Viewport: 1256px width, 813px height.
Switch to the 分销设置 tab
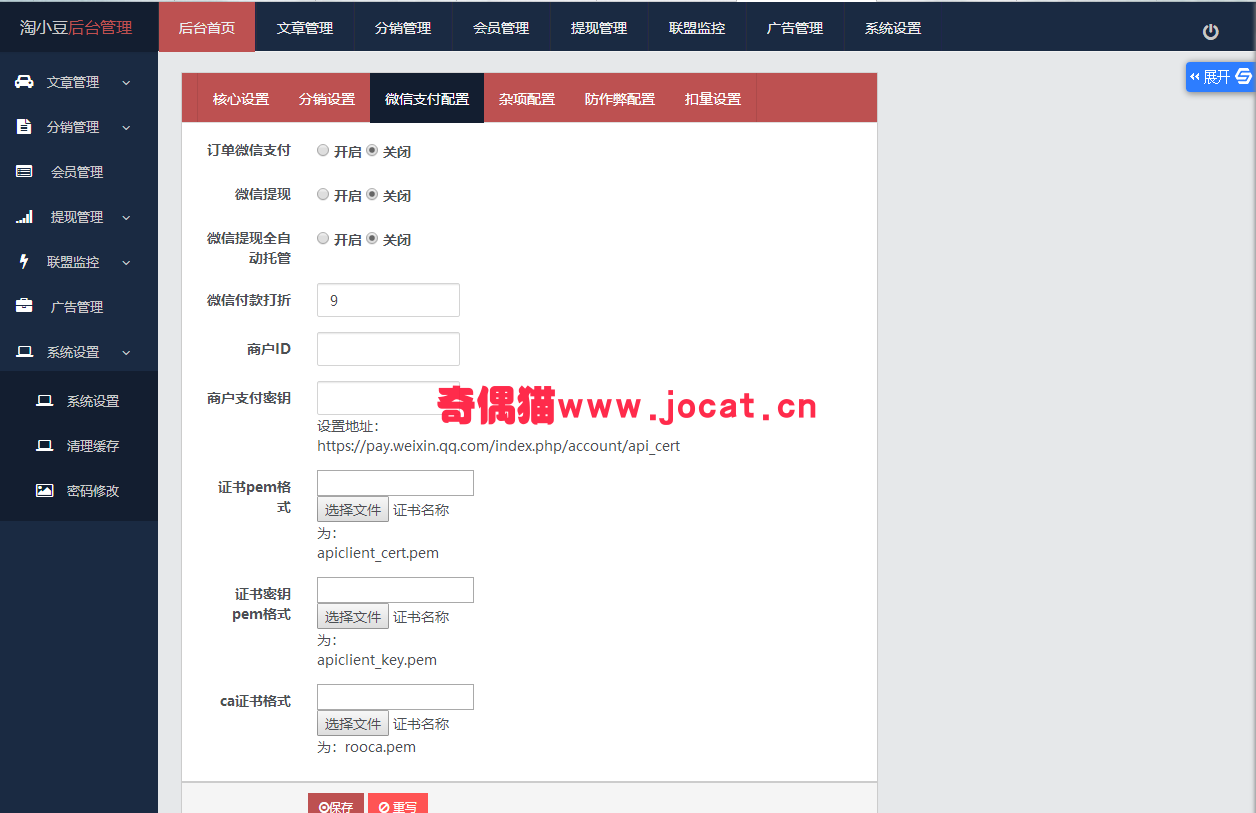pyautogui.click(x=327, y=98)
